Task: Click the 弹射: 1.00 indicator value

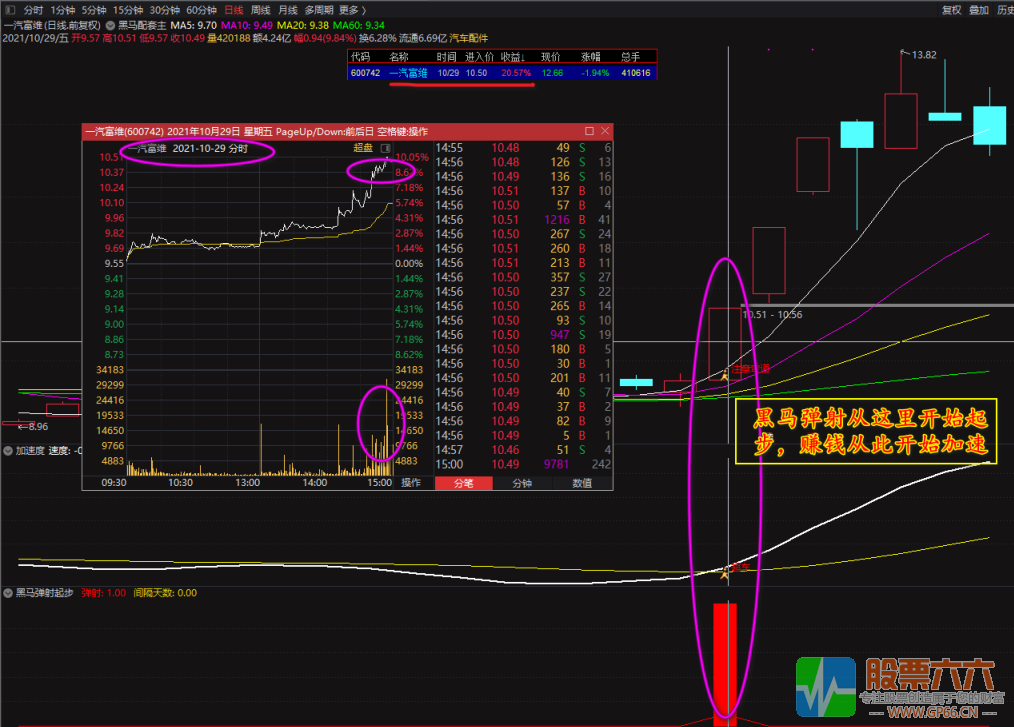Action: [x=103, y=593]
